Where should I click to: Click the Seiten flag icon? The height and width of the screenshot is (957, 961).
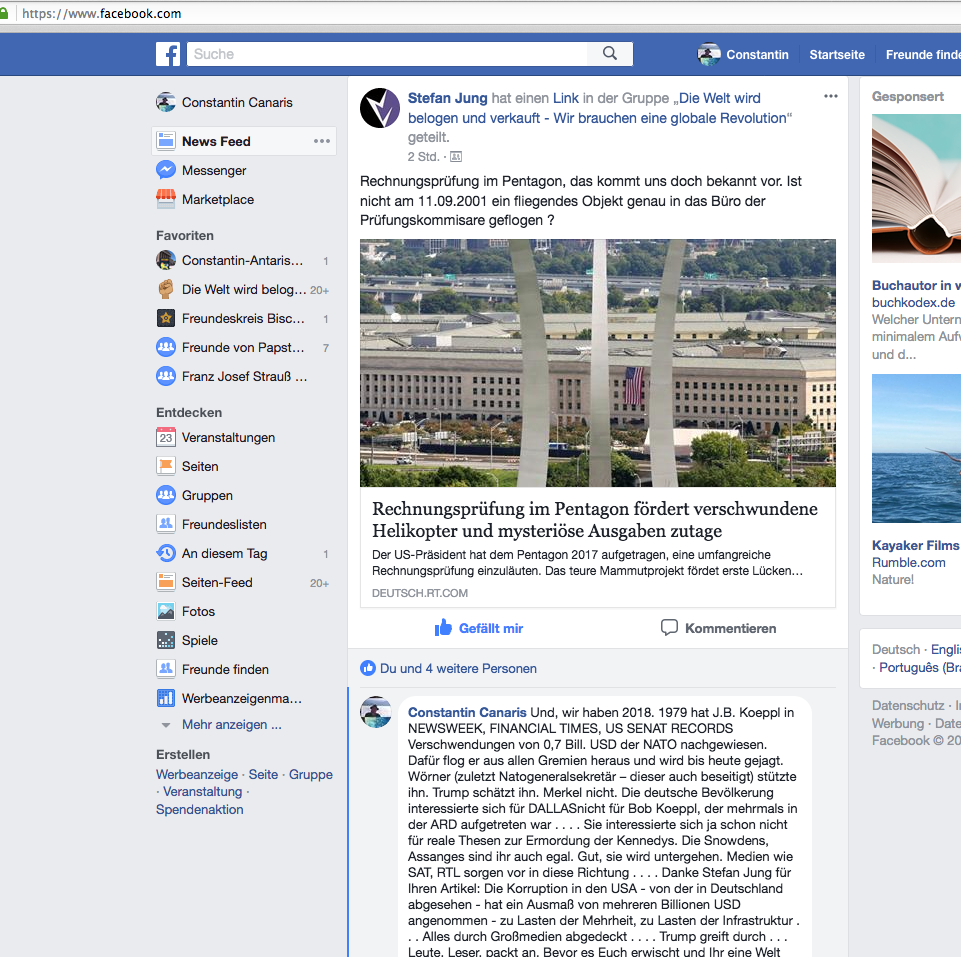click(165, 466)
